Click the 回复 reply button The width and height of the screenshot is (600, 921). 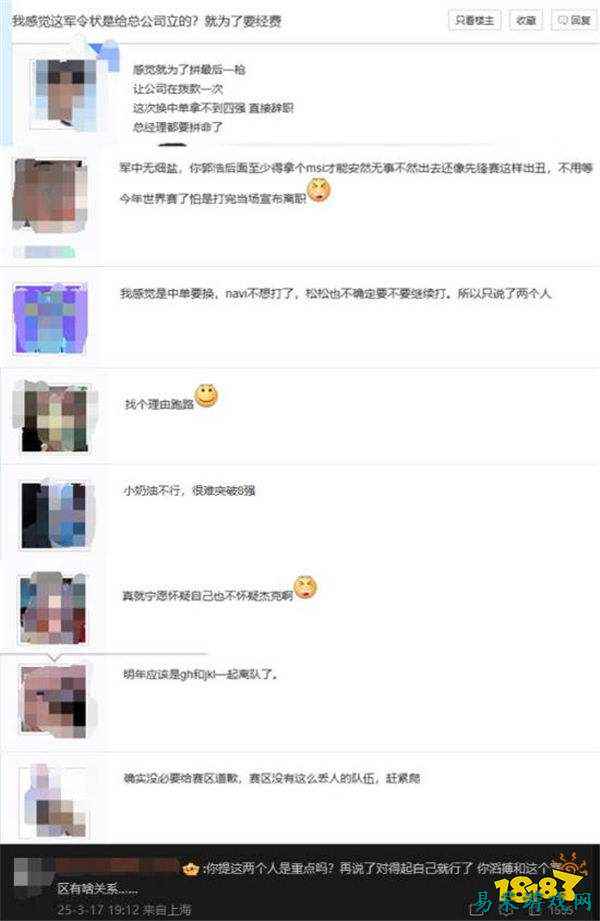pyautogui.click(x=574, y=21)
